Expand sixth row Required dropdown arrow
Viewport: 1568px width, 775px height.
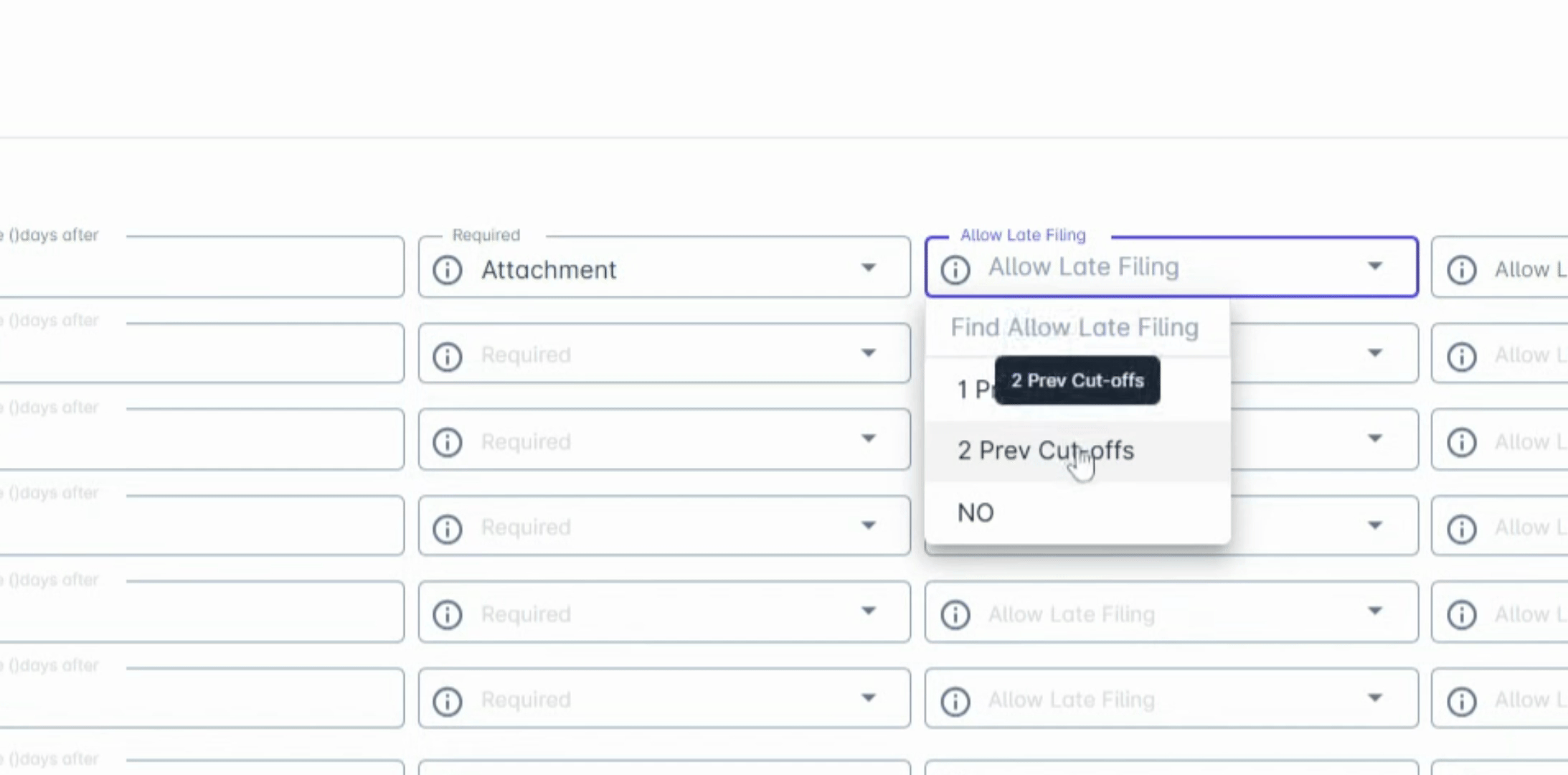(868, 697)
